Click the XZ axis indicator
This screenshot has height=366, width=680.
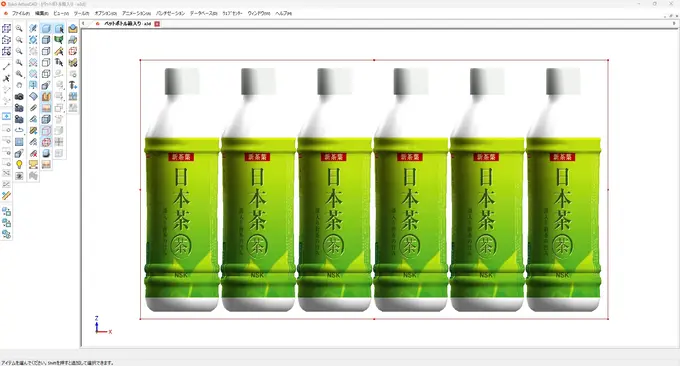point(102,325)
